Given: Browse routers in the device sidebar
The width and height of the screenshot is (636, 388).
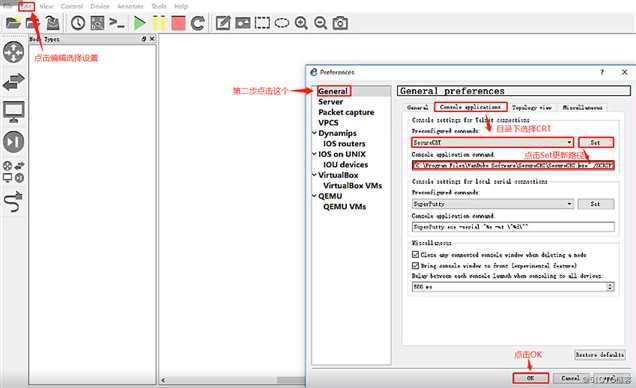Looking at the screenshot, I should point(13,52).
